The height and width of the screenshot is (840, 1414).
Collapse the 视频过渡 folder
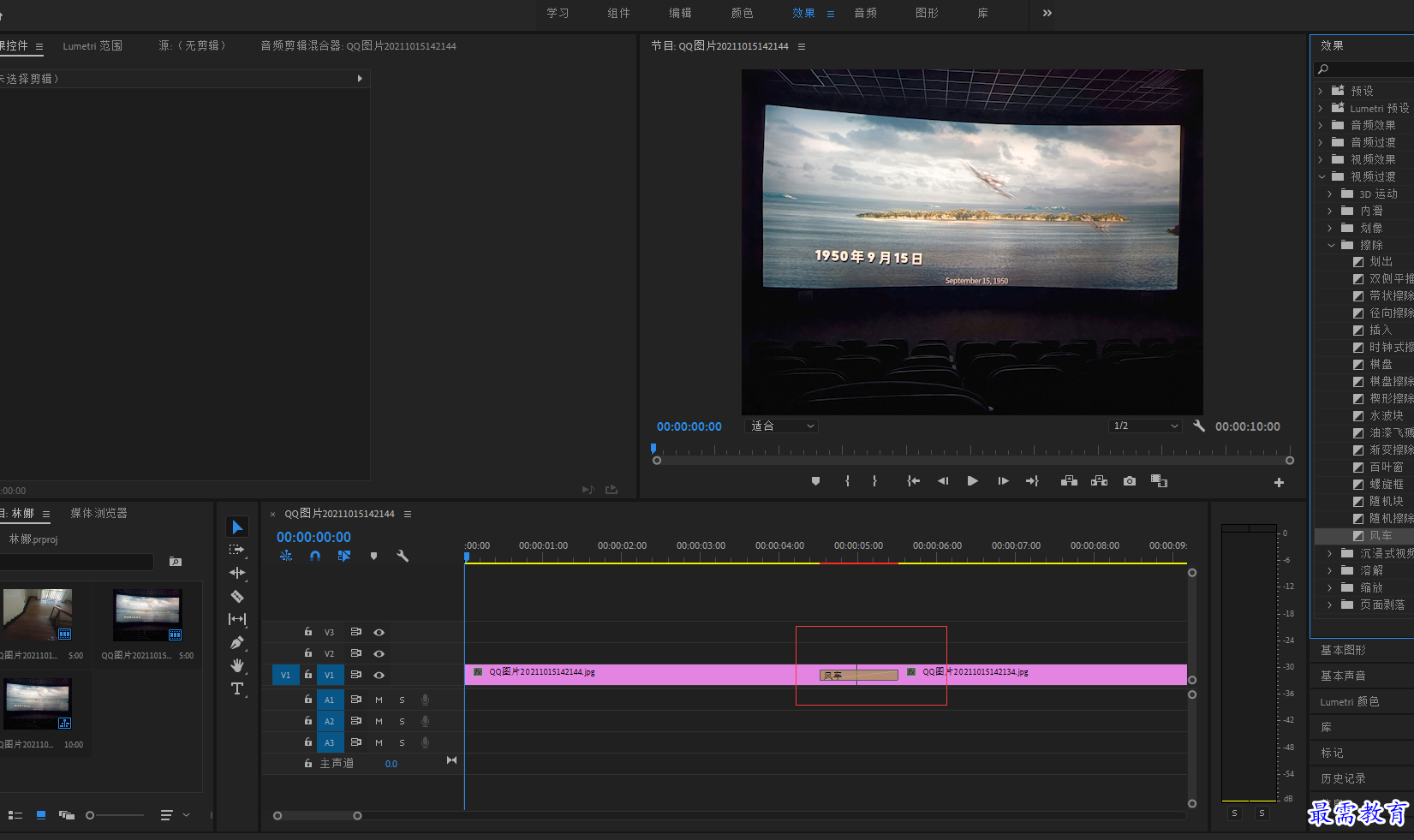[x=1321, y=176]
